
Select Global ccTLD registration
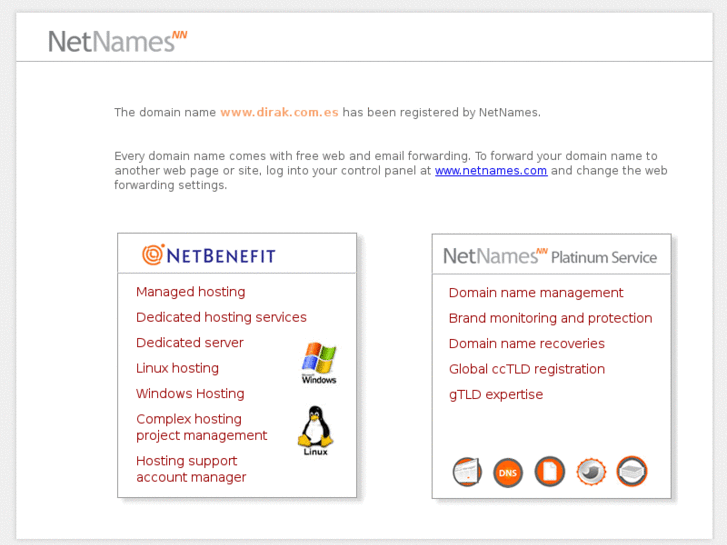point(526,369)
